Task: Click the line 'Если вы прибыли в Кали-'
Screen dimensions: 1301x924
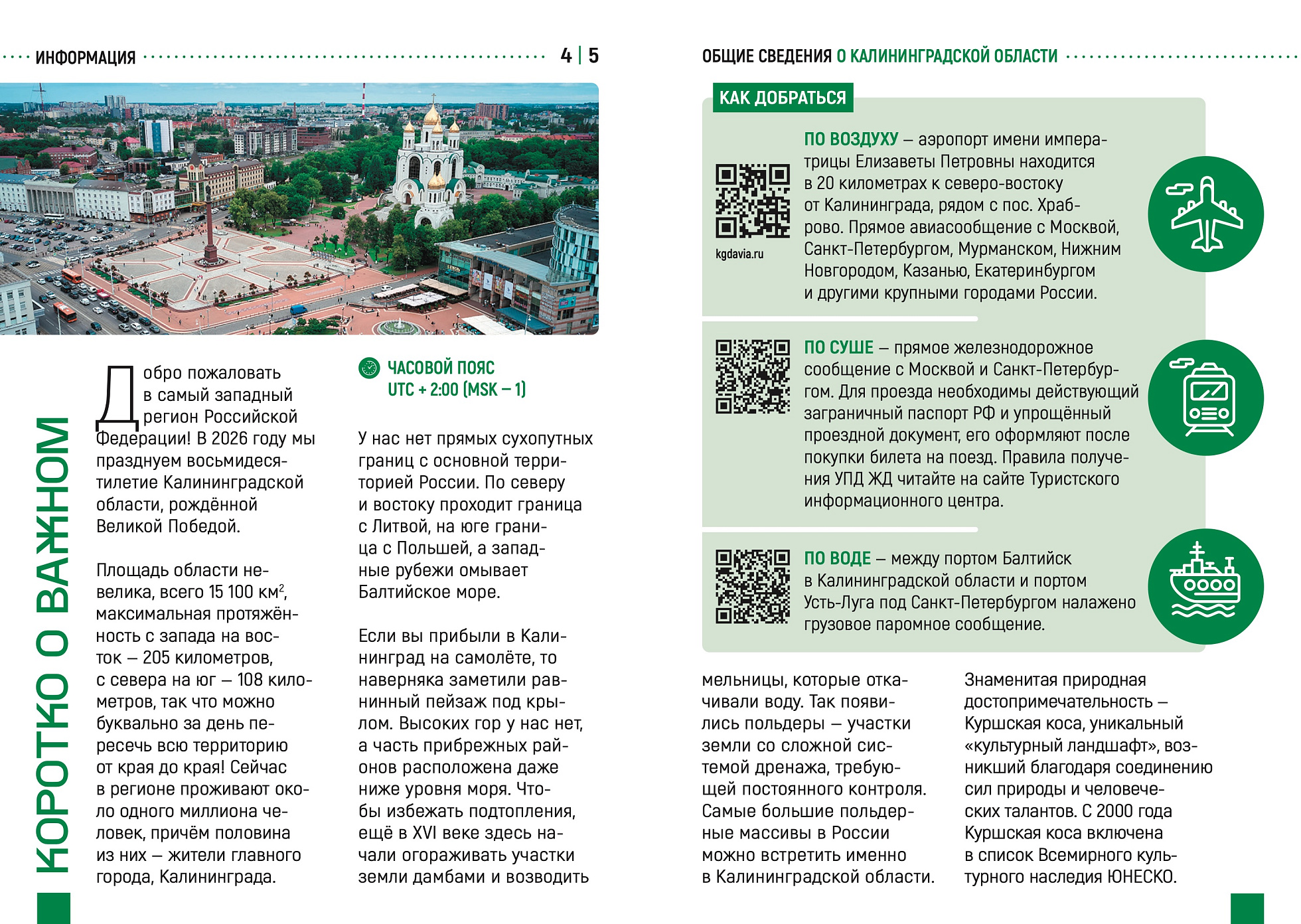Action: (x=463, y=636)
